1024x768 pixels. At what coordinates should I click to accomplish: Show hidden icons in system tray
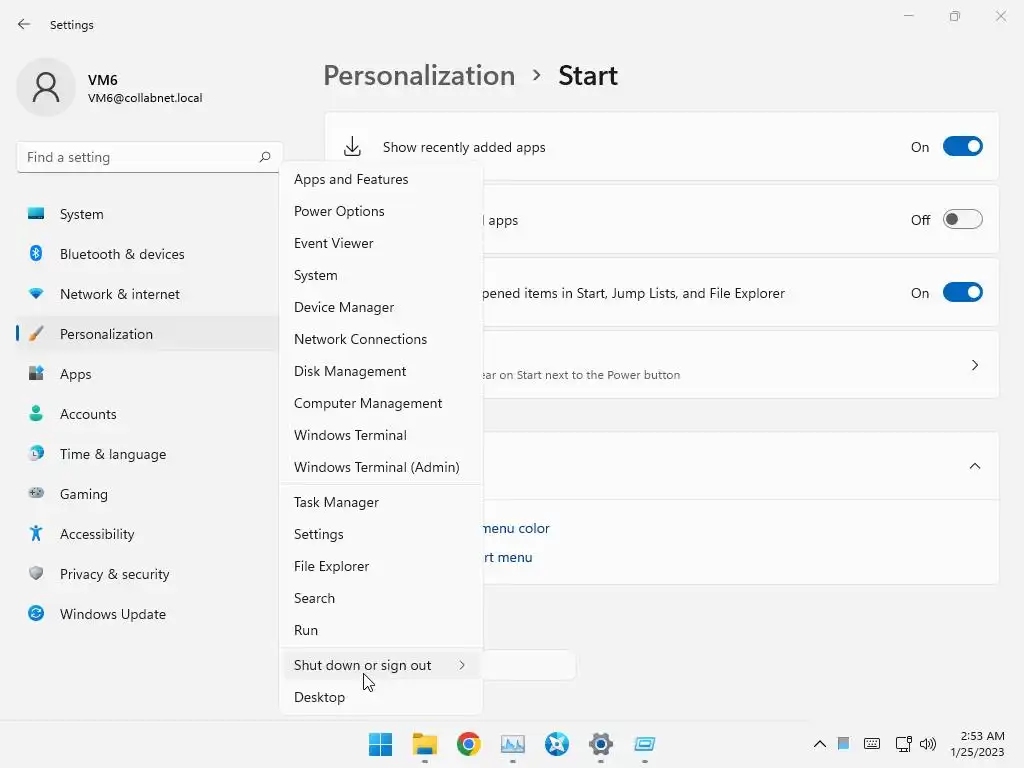point(820,744)
